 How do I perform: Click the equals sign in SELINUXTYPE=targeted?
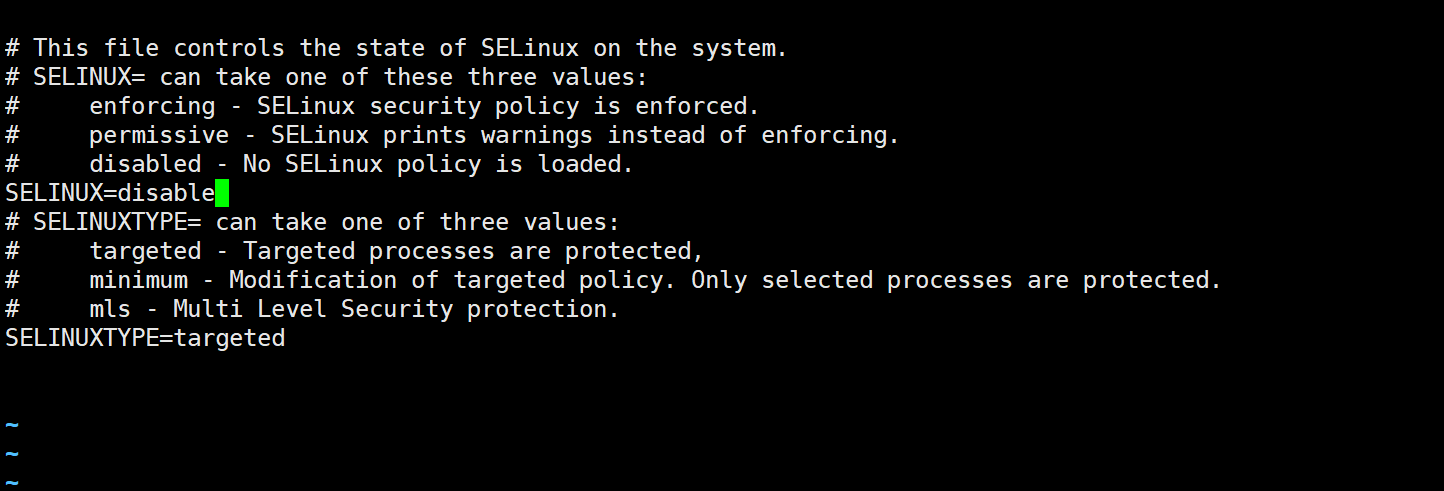point(166,338)
